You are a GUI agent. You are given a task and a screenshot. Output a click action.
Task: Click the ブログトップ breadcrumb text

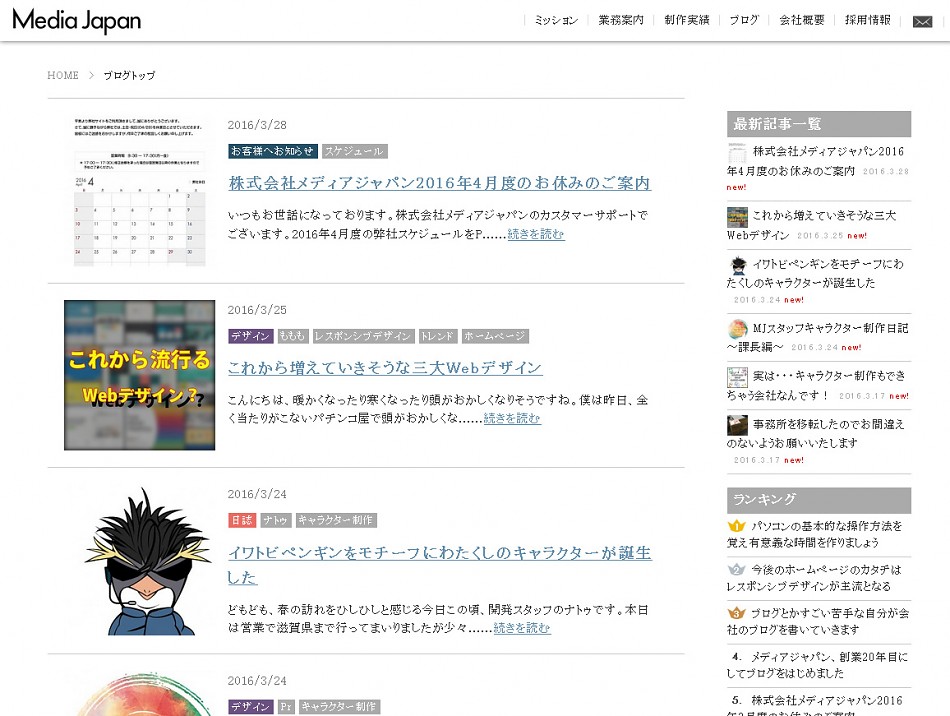pyautogui.click(x=129, y=75)
